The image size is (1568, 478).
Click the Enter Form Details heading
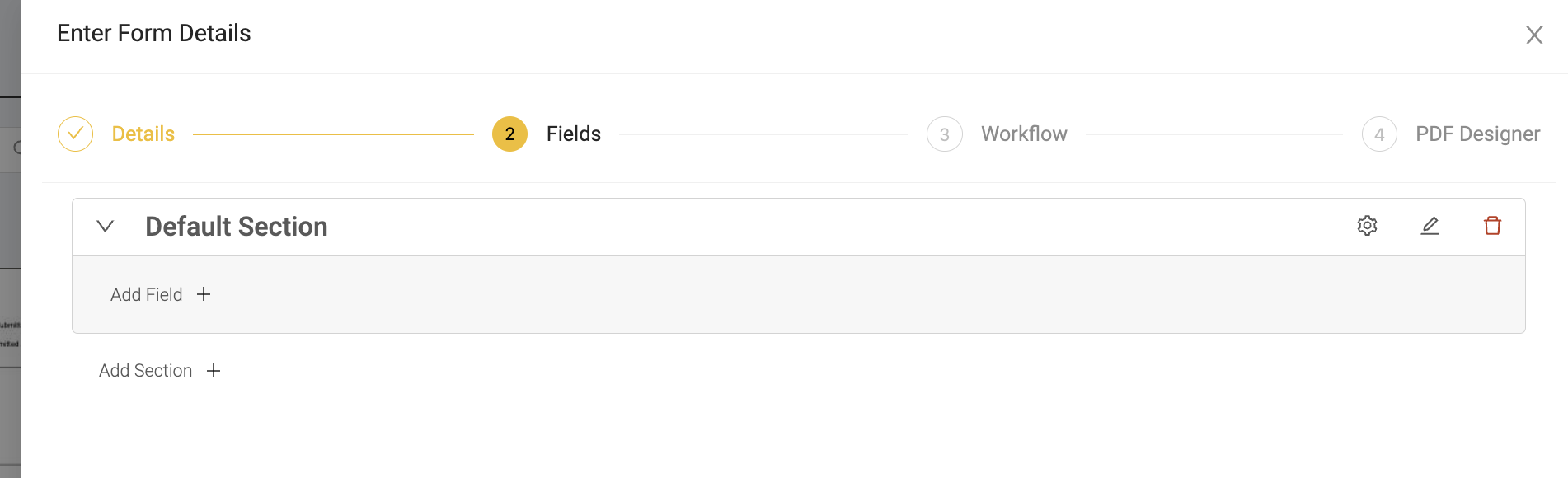pyautogui.click(x=154, y=33)
